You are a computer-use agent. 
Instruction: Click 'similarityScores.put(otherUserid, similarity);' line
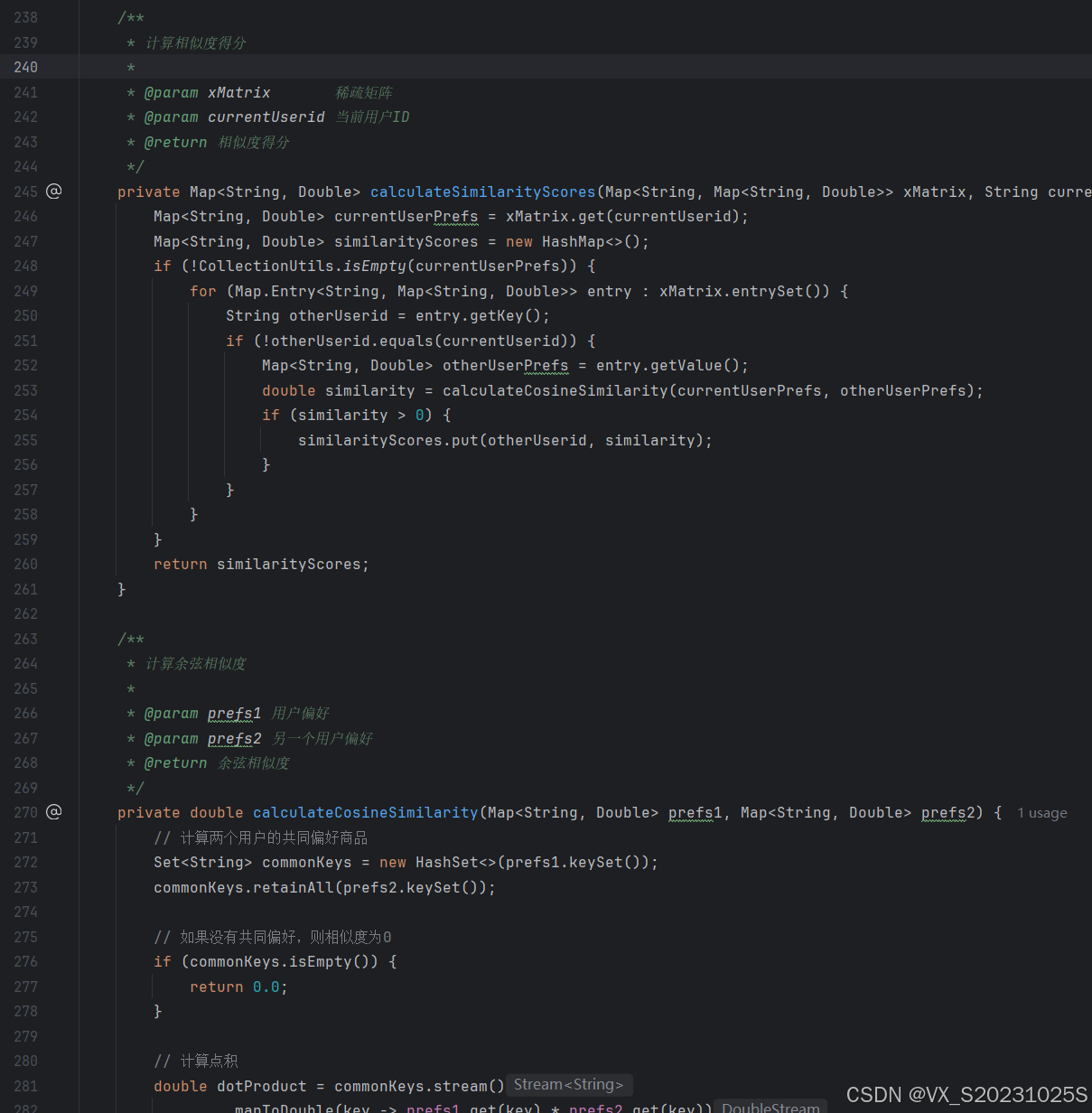click(505, 440)
